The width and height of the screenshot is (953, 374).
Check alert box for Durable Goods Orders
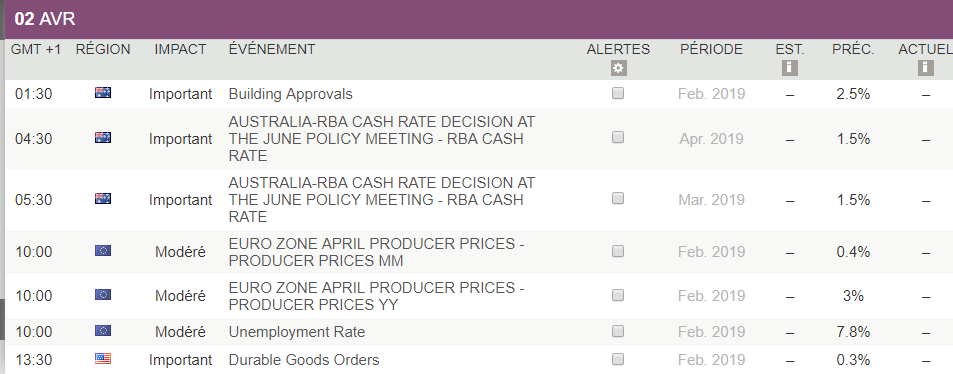click(618, 359)
